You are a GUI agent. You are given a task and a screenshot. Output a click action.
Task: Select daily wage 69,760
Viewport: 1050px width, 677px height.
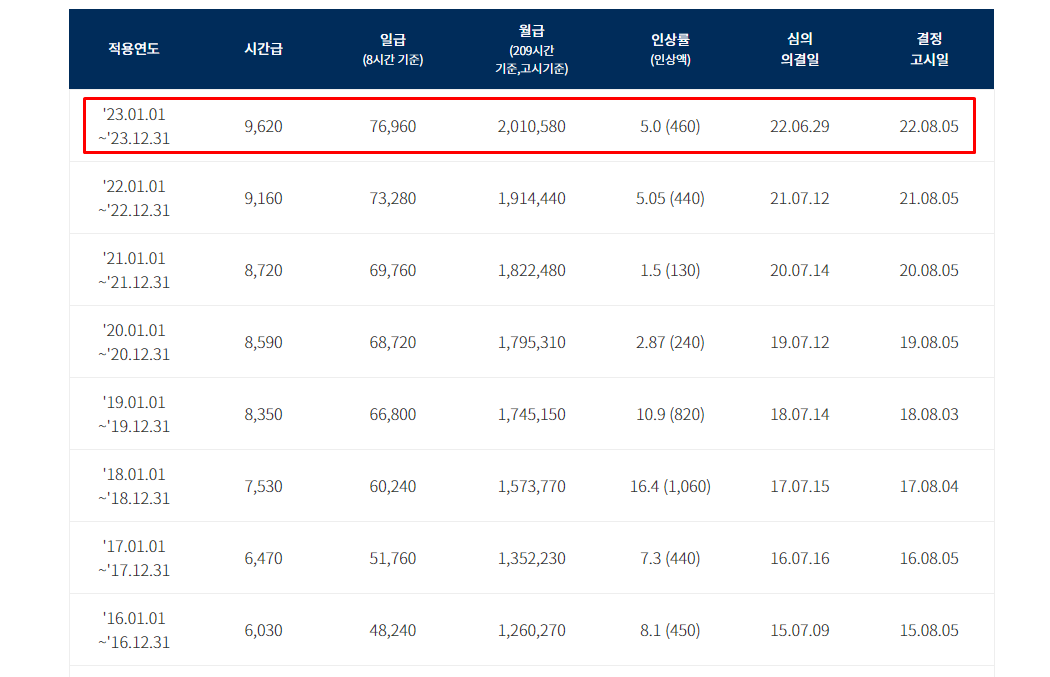click(393, 271)
